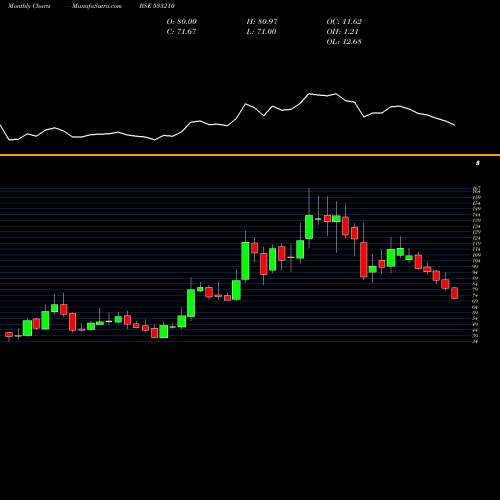
Task: Click the "OC: 11.62" value
Action: tap(344, 22)
